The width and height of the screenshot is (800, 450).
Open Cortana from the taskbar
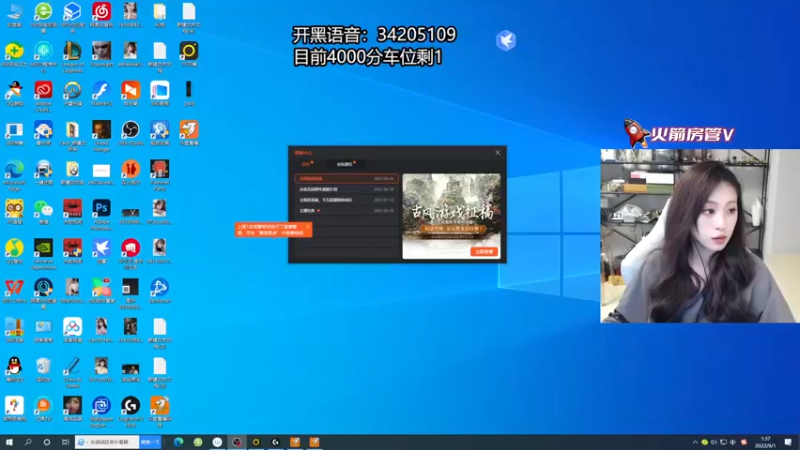(46, 442)
